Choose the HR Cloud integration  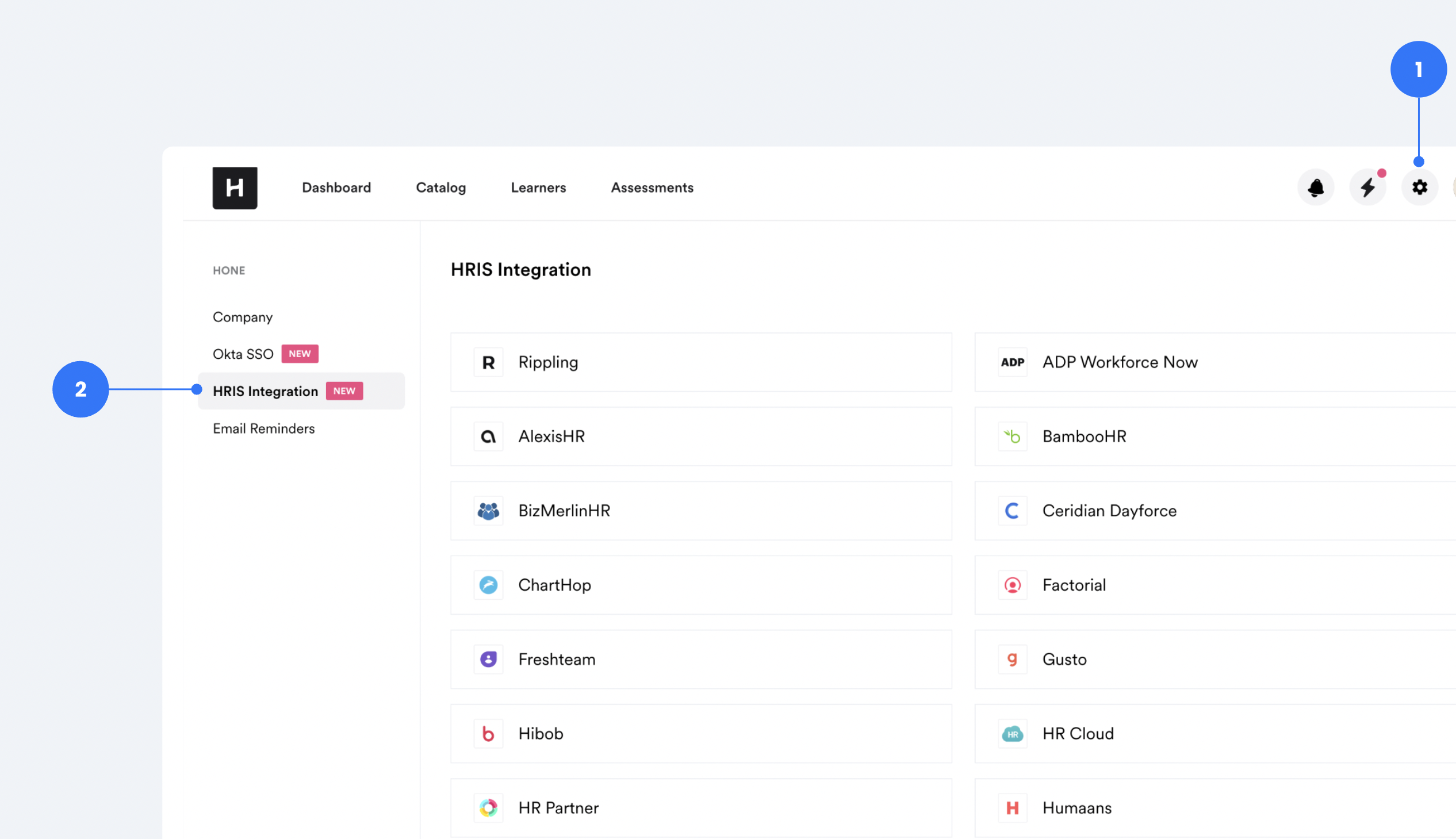[1215, 734]
